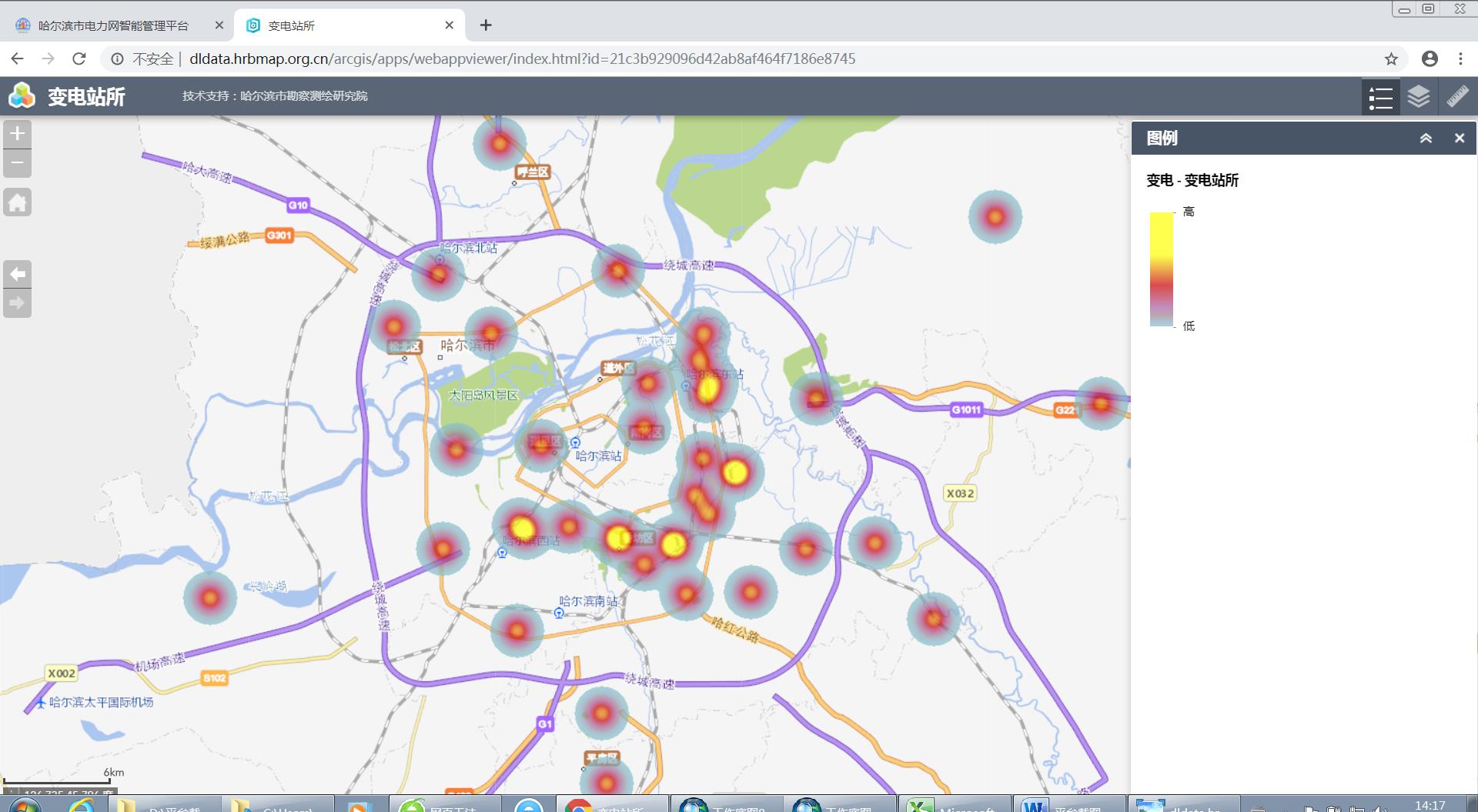Viewport: 1478px width, 812px height.
Task: Click the high-low heatmap color ramp
Action: pyautogui.click(x=1161, y=269)
